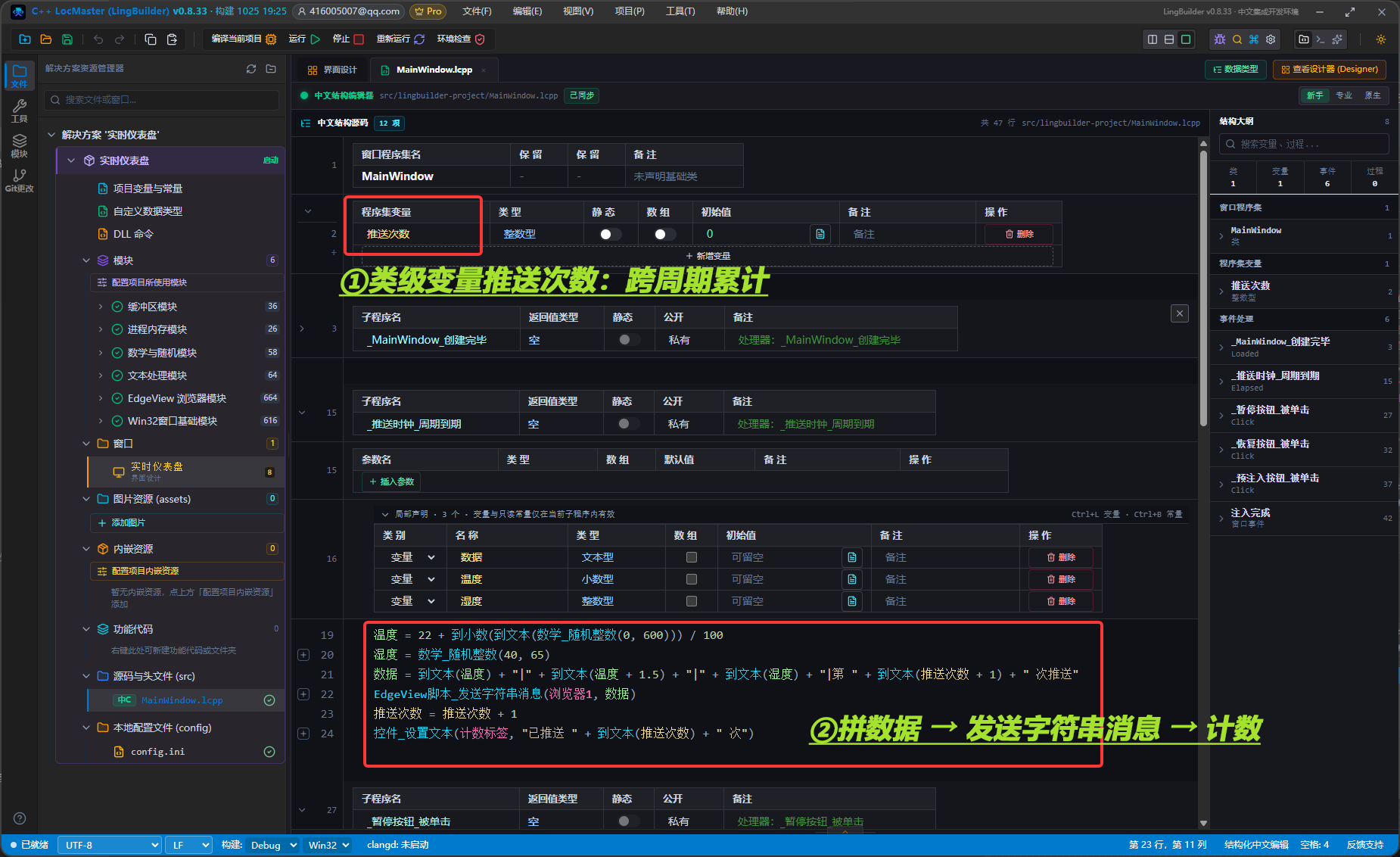
Task: Open 类别 dropdown for the 数据 row
Action: coord(412,557)
